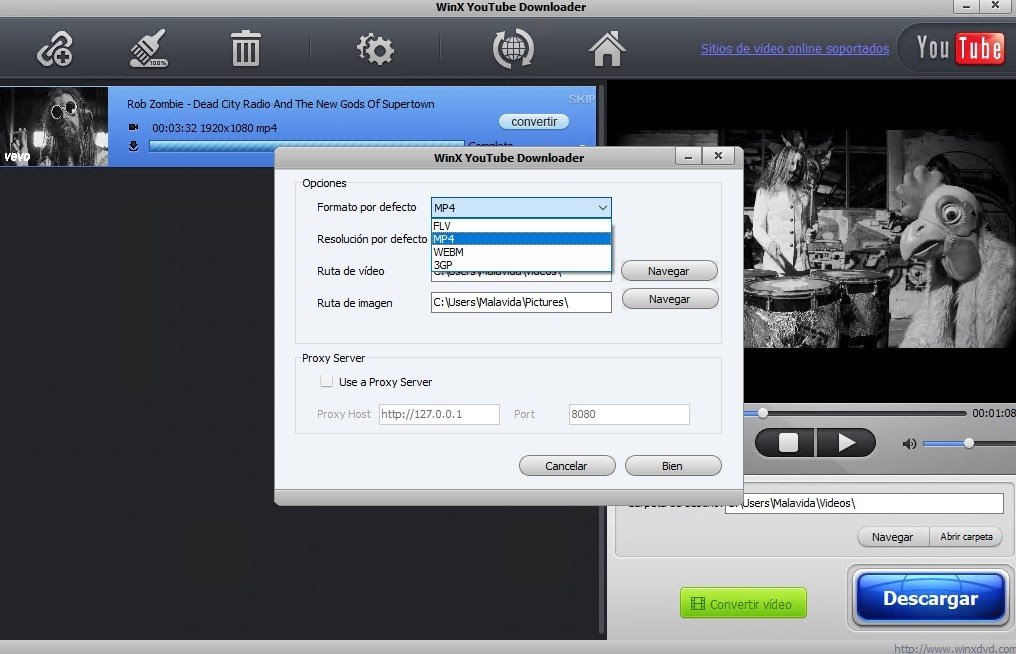Open the supported online video sites link

pos(795,49)
